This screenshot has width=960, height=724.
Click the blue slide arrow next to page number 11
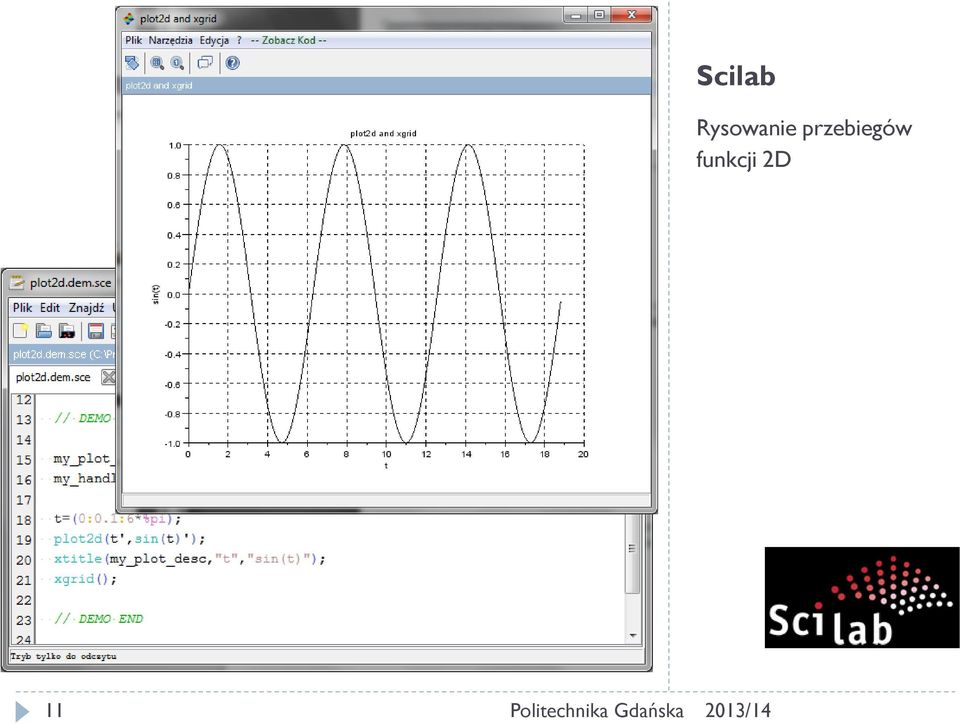[x=22, y=711]
